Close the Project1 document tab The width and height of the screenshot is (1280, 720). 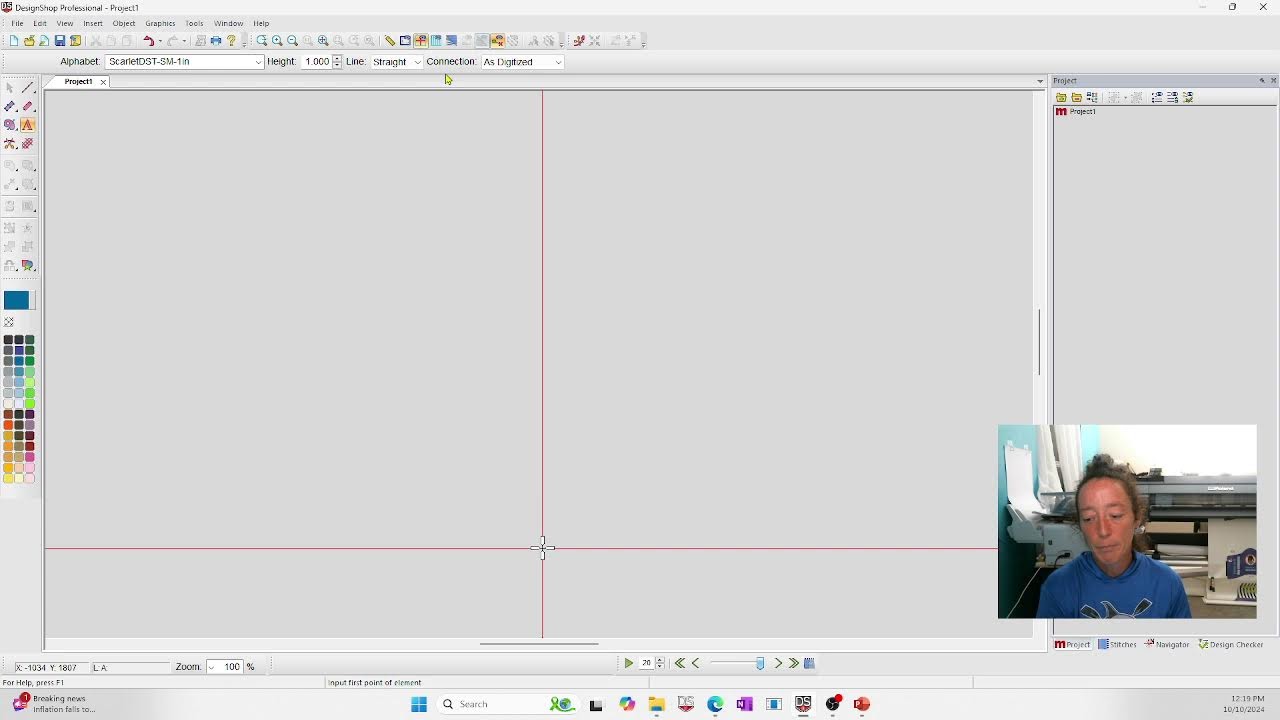[103, 82]
